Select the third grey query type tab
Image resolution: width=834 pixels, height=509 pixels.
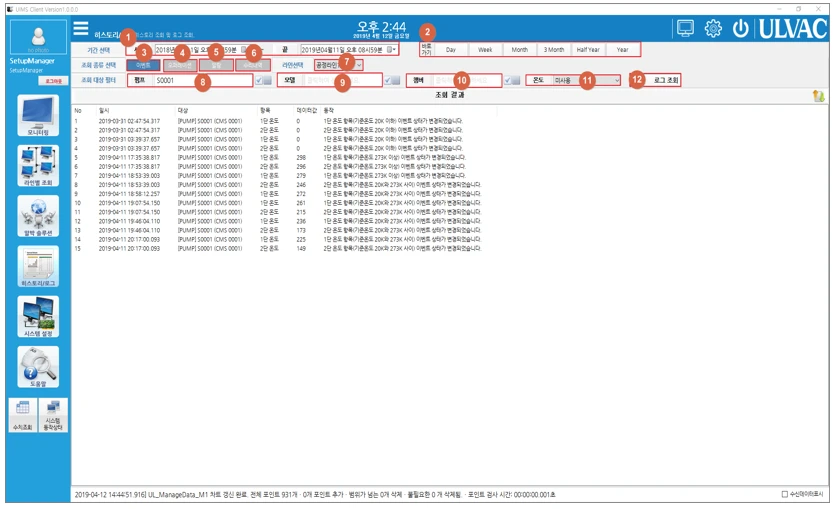tap(216, 65)
